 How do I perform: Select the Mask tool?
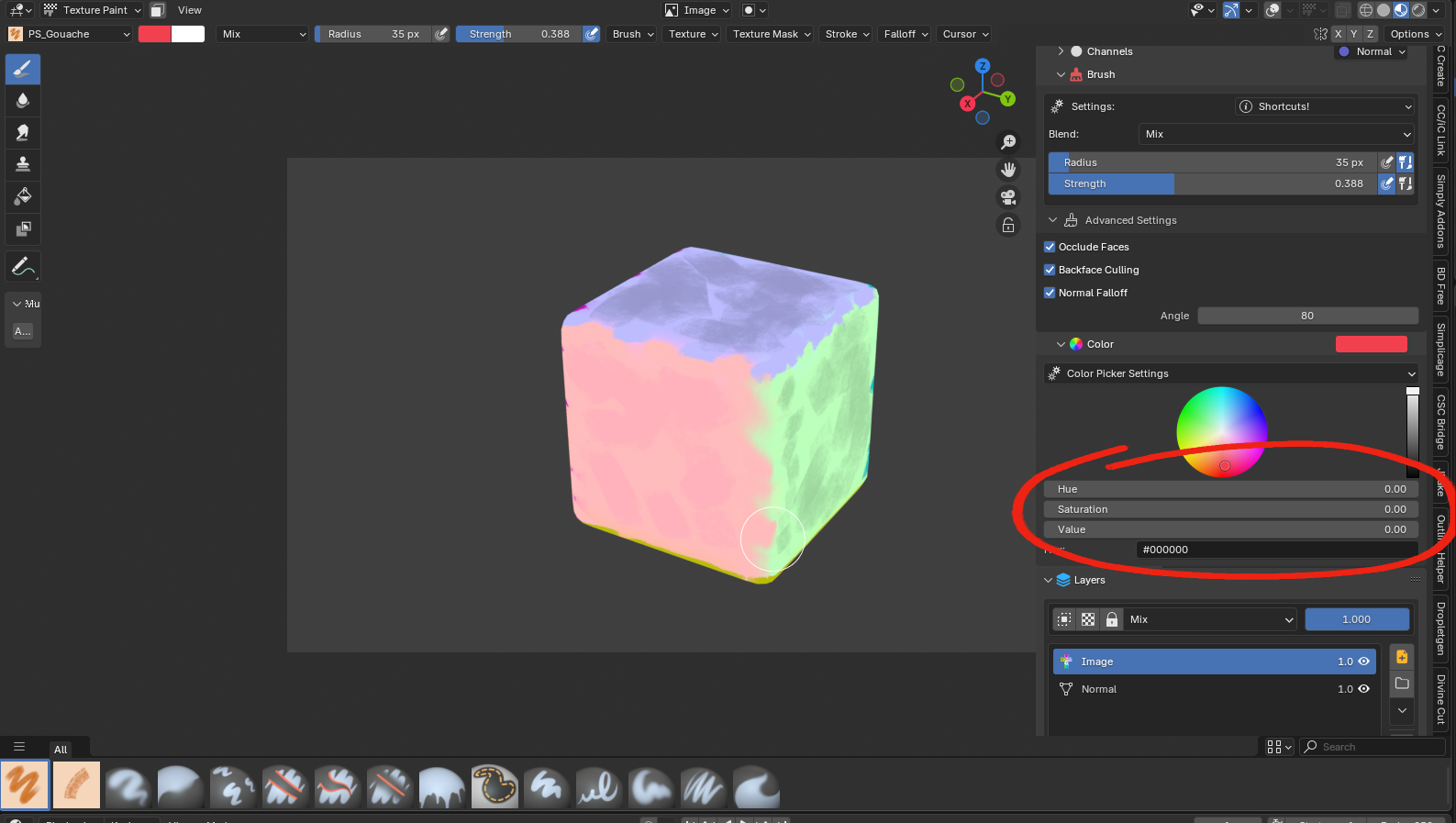(23, 228)
